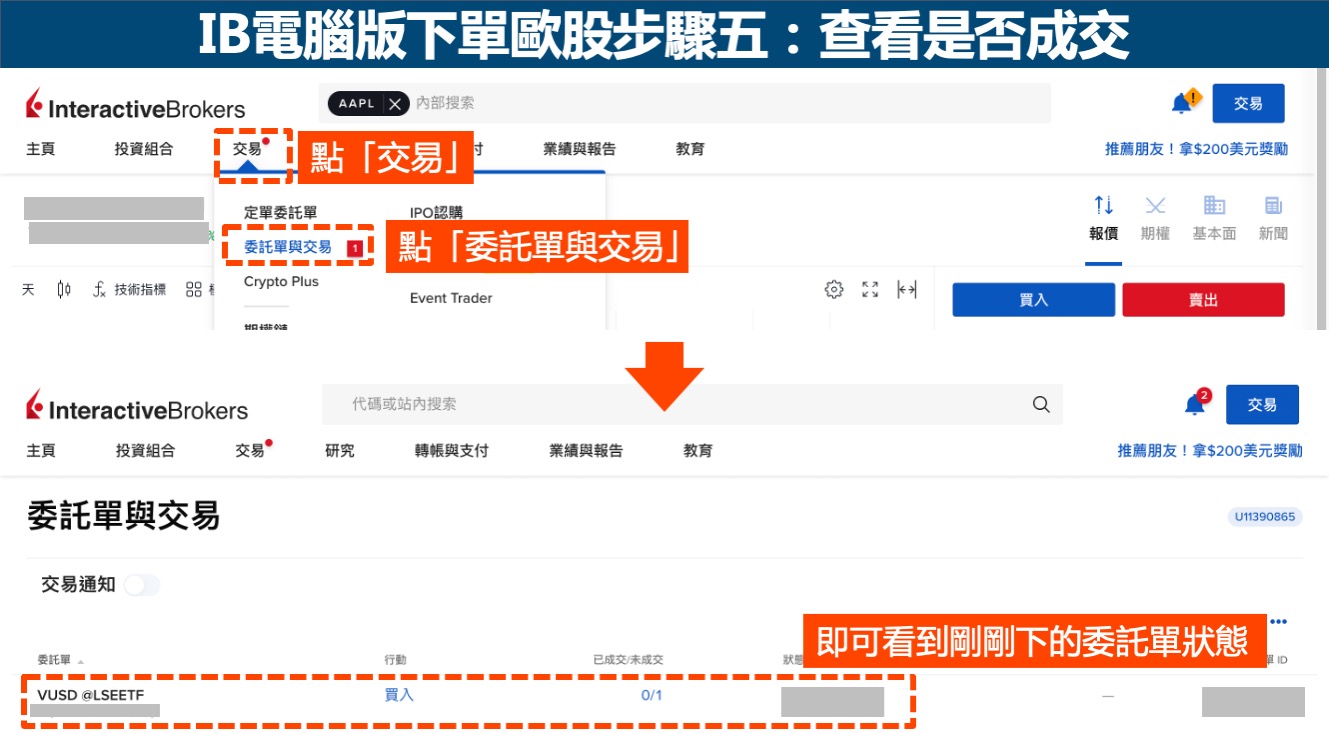Screen dimensions: 1329x733
Task: Click the 已成交/未成交 column header
Action: pyautogui.click(x=628, y=660)
